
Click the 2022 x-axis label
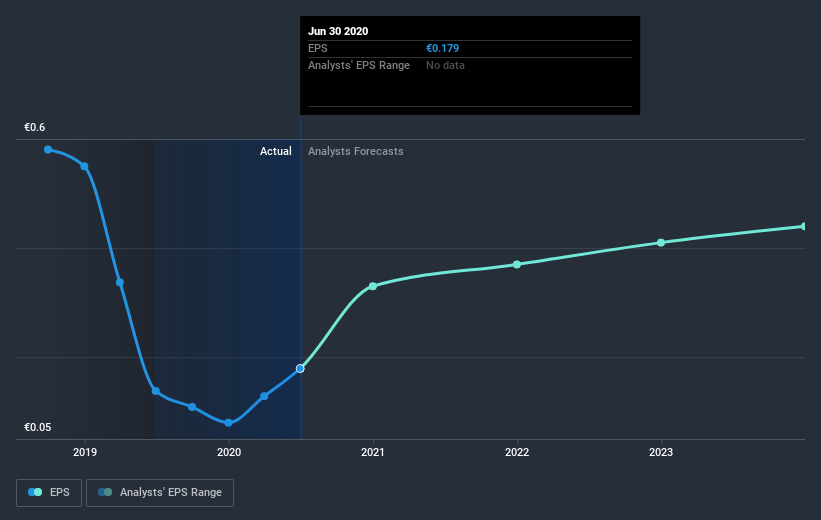517,452
